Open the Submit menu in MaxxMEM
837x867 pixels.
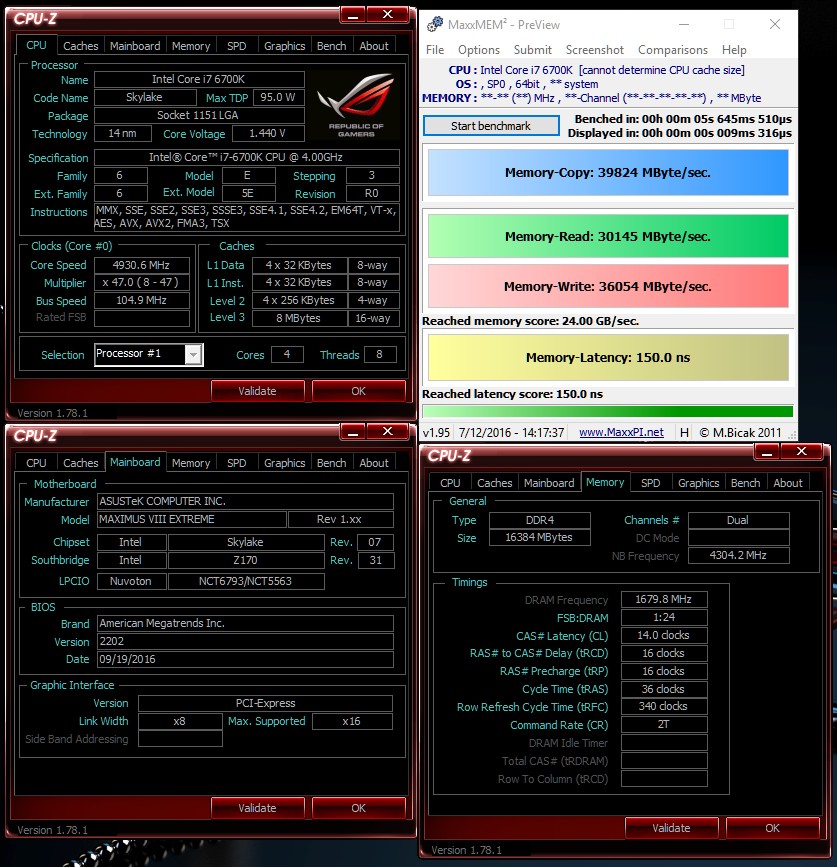pyautogui.click(x=532, y=50)
